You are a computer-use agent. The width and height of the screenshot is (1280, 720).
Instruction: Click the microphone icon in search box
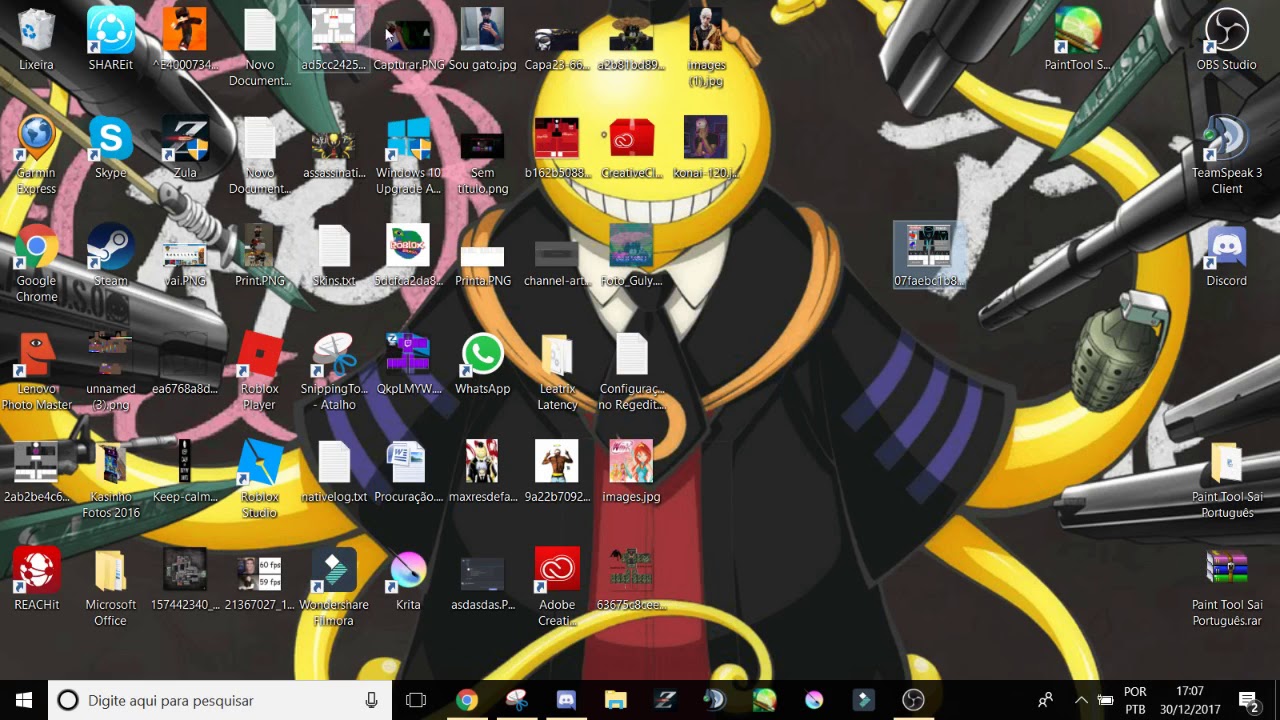point(371,700)
